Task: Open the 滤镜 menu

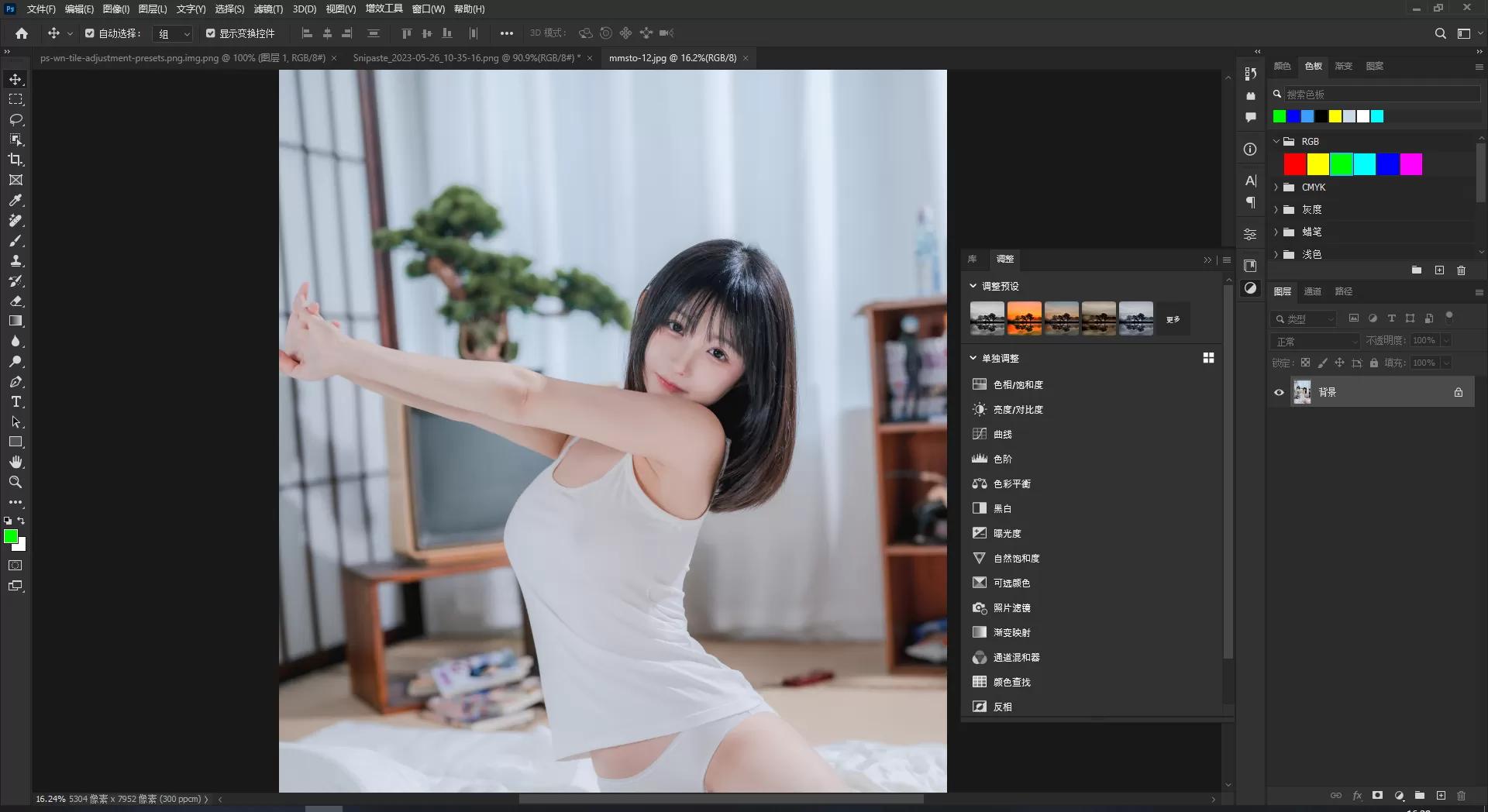Action: pyautogui.click(x=267, y=9)
